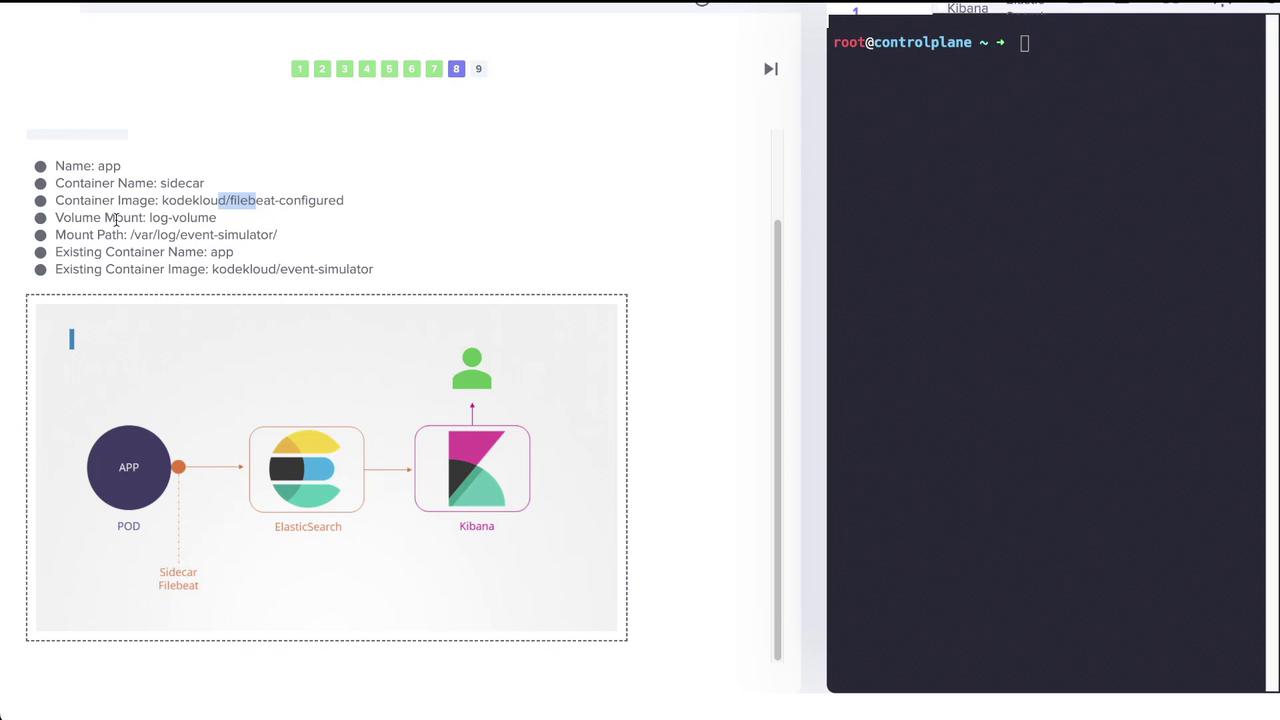Go to question 2
Screen dimensions: 1280x720
pyautogui.click(x=322, y=69)
